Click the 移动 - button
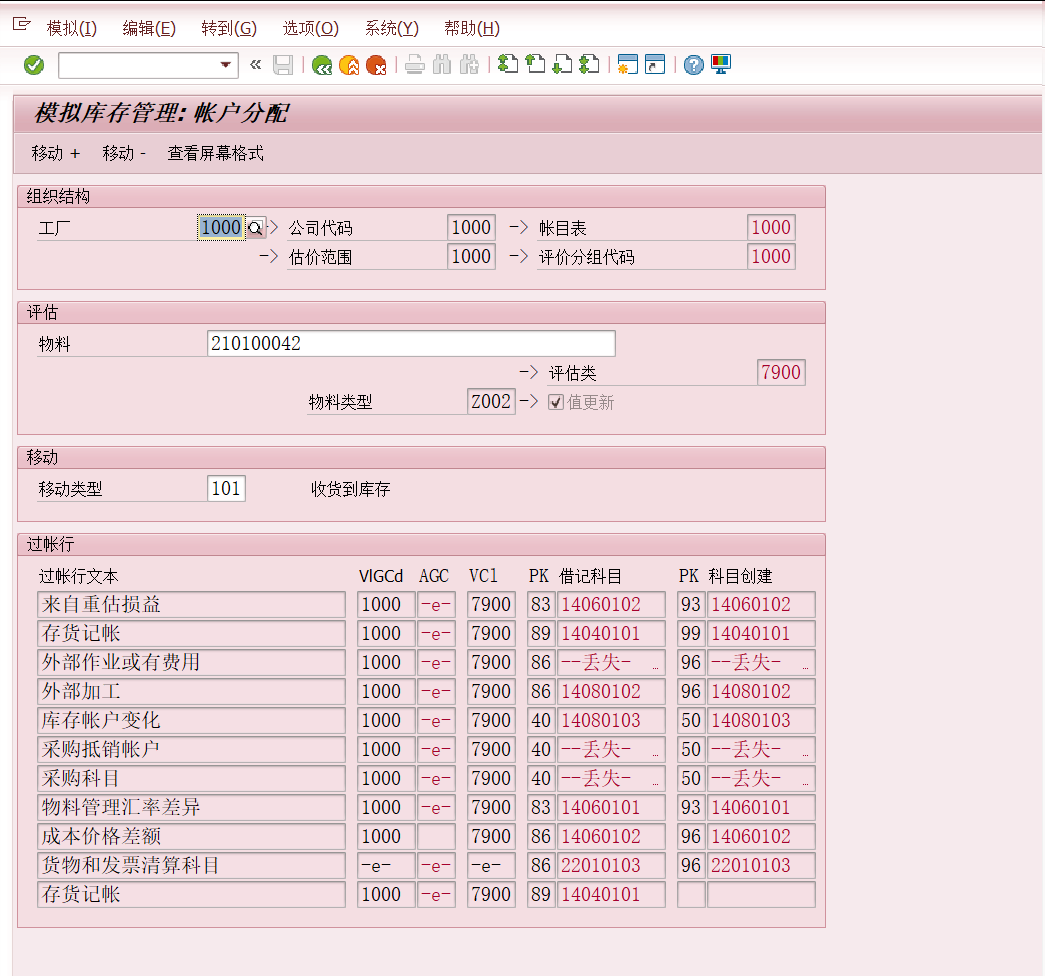 124,153
